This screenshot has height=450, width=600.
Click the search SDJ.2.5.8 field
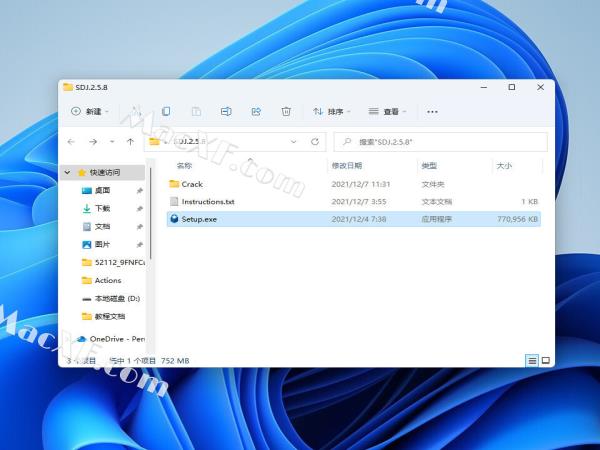pyautogui.click(x=440, y=142)
